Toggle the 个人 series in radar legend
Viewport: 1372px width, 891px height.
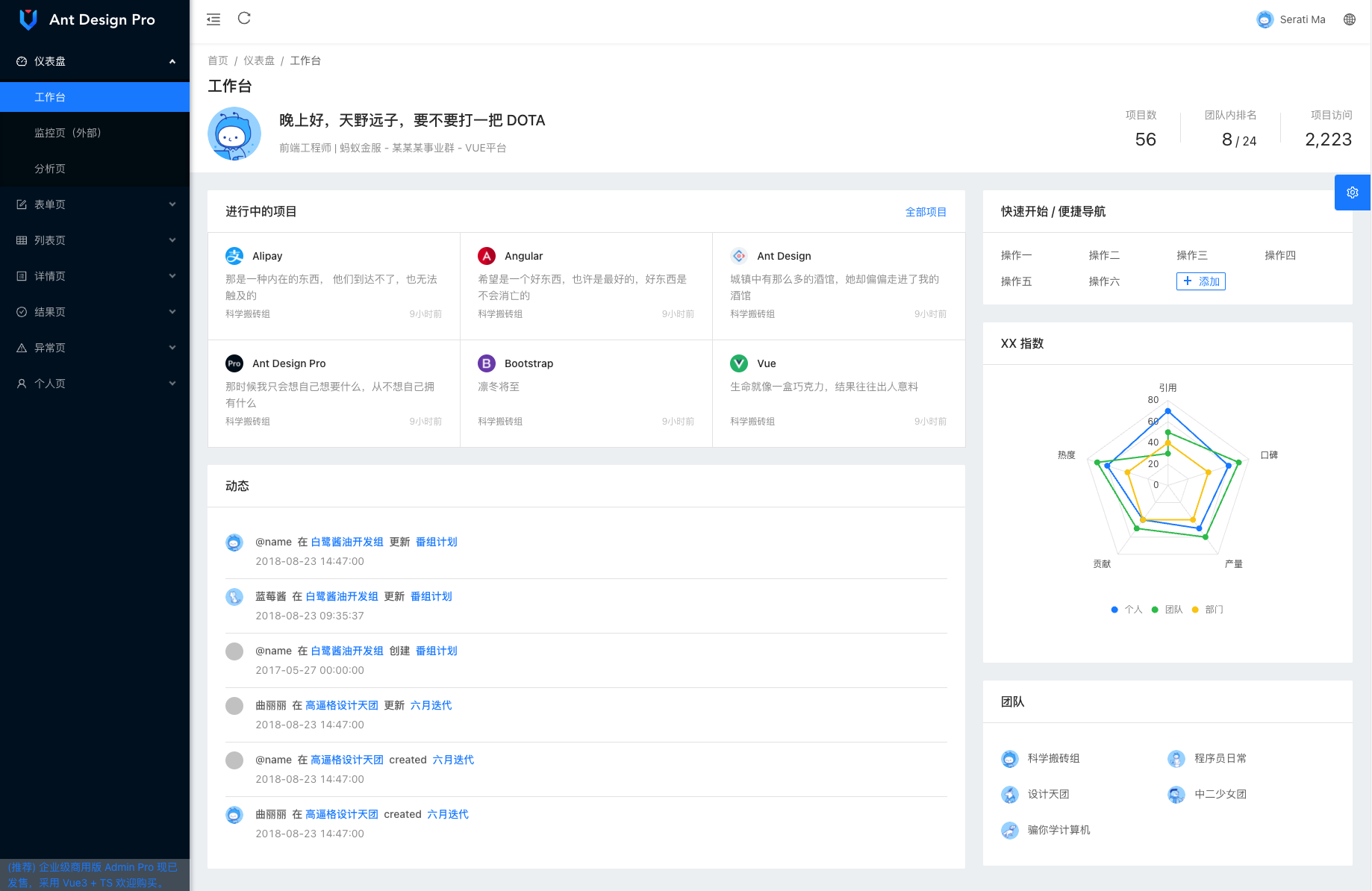pos(1127,609)
